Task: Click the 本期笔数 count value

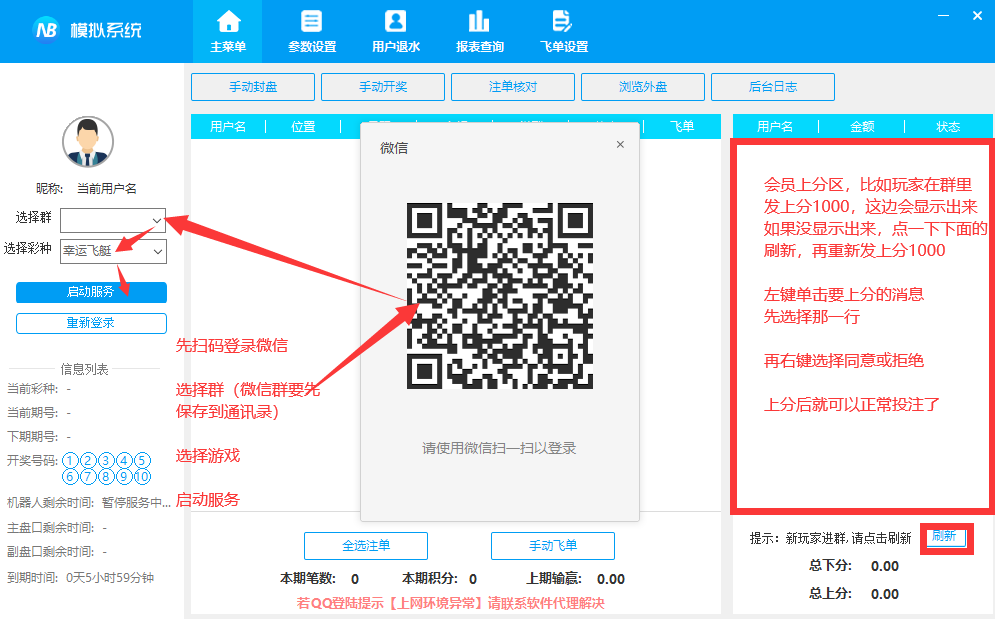Action: coord(355,579)
